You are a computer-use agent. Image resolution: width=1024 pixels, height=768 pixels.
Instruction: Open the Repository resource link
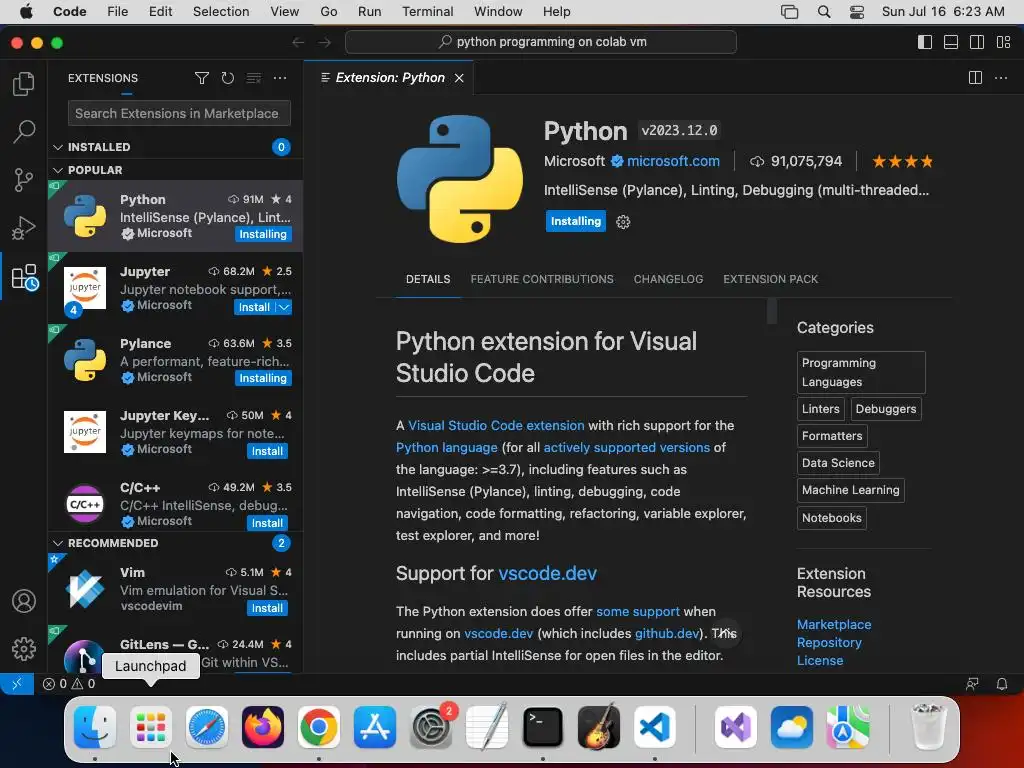(829, 643)
